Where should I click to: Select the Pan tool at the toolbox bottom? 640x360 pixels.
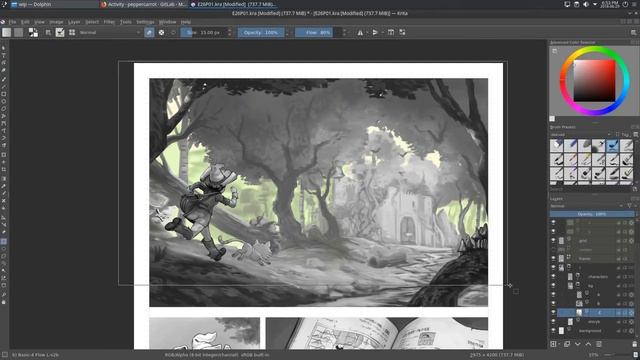[4, 302]
